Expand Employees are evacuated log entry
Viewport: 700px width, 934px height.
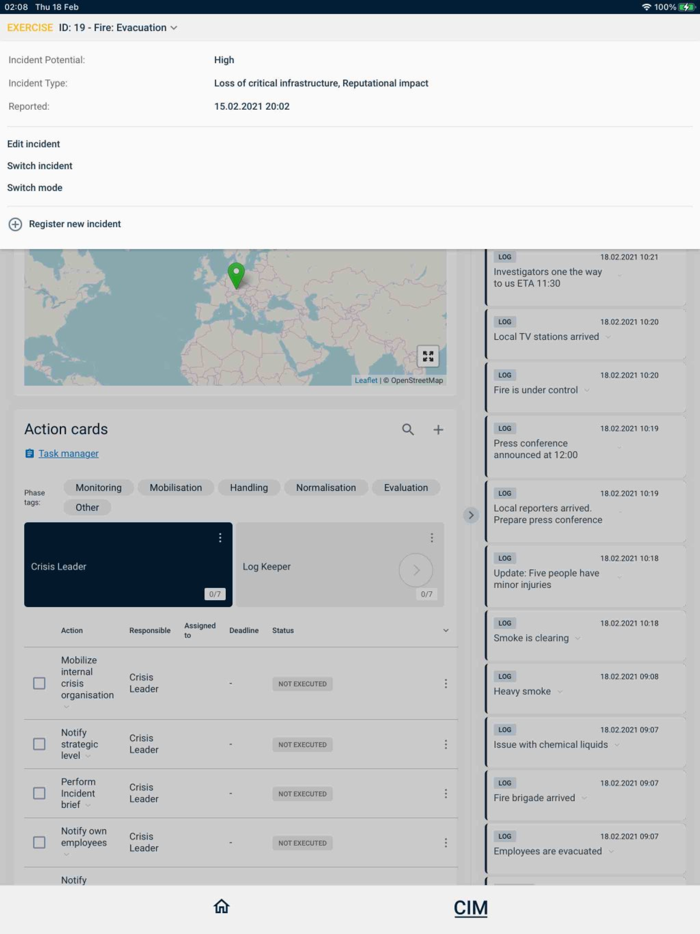click(x=611, y=852)
